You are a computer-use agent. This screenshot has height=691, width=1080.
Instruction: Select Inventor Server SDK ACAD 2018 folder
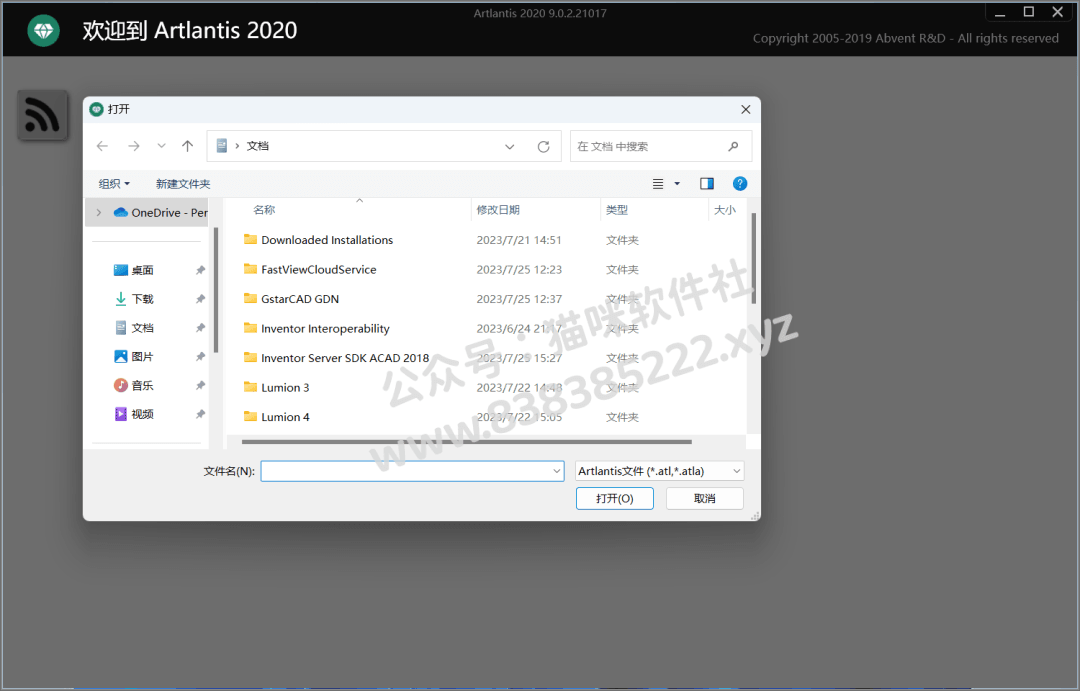344,358
